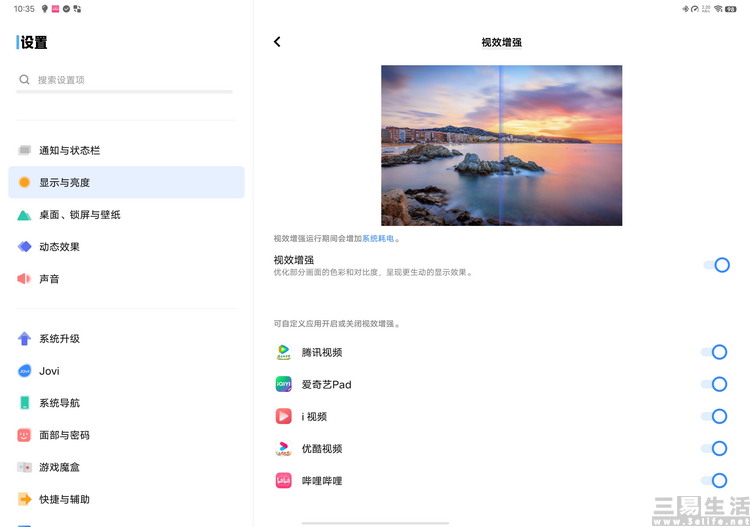Click the sunset comparison preview image
Viewport: 750px width, 527px height.
tap(501, 145)
